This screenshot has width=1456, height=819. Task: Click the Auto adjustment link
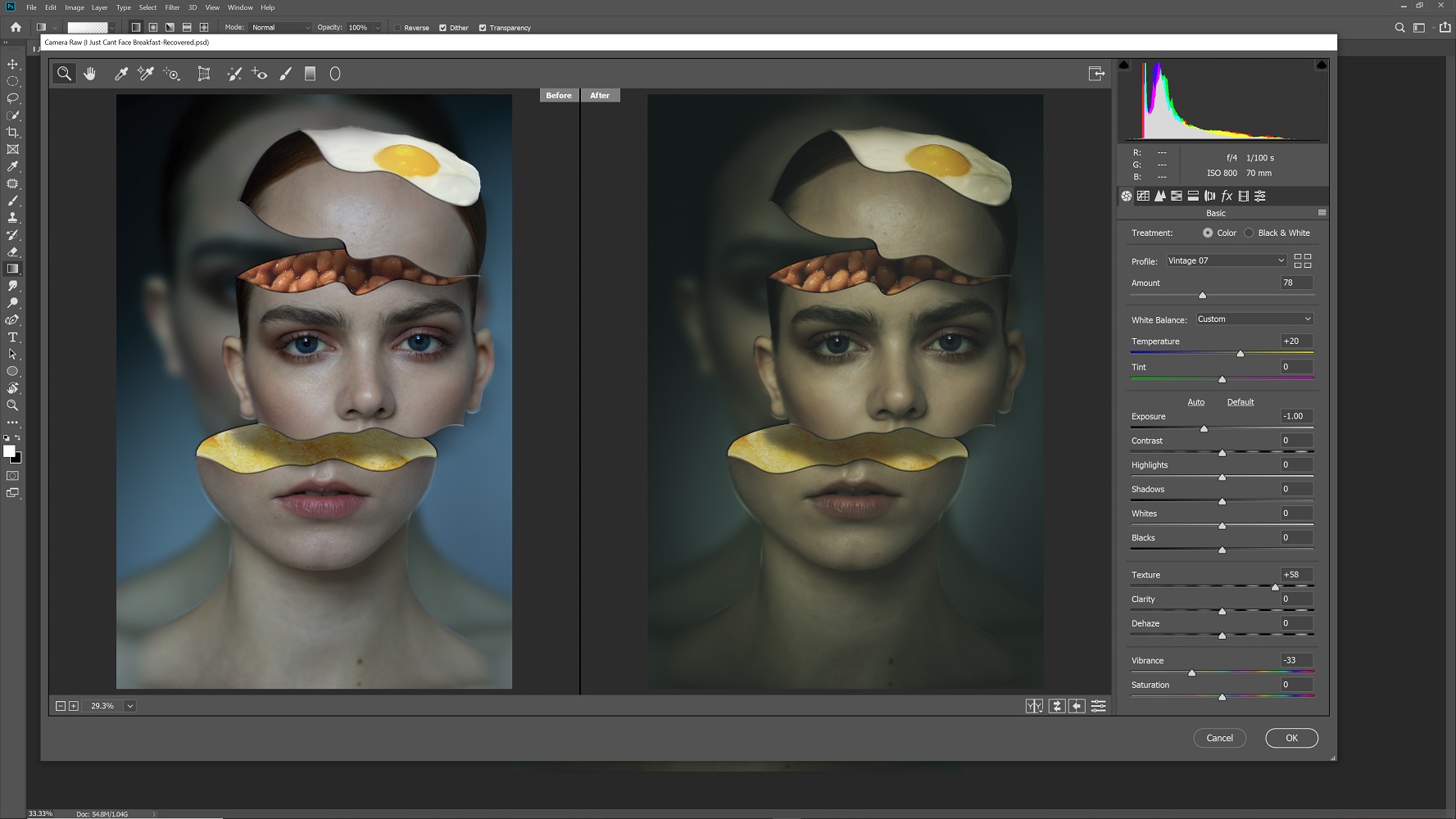pos(1195,402)
